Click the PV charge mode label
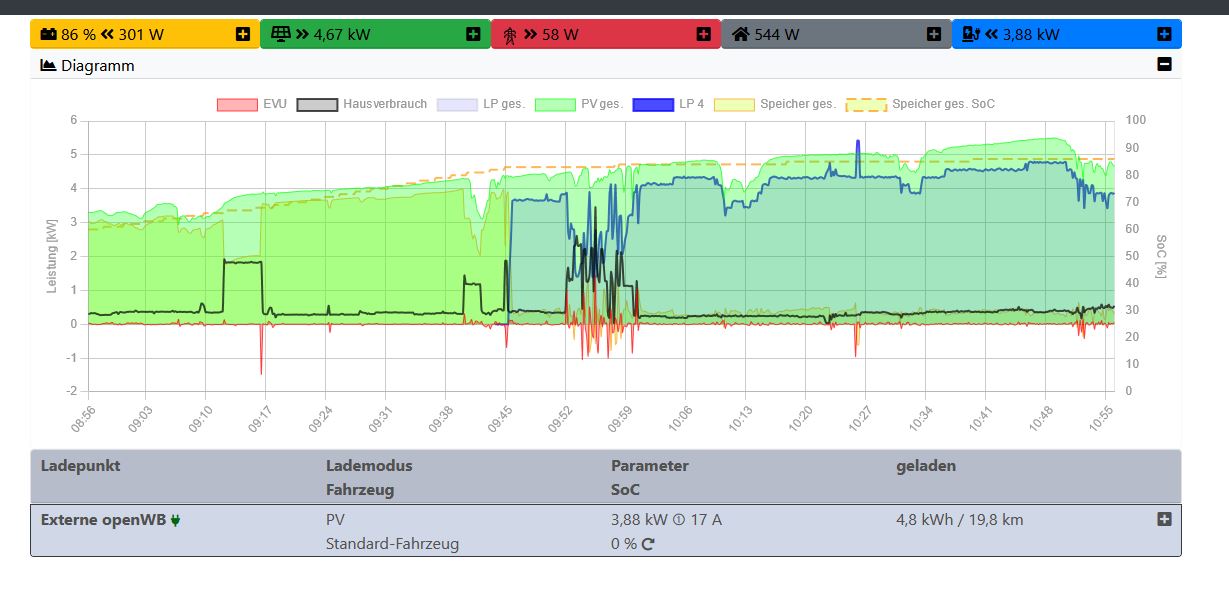Image resolution: width=1229 pixels, height=594 pixels. 335,520
